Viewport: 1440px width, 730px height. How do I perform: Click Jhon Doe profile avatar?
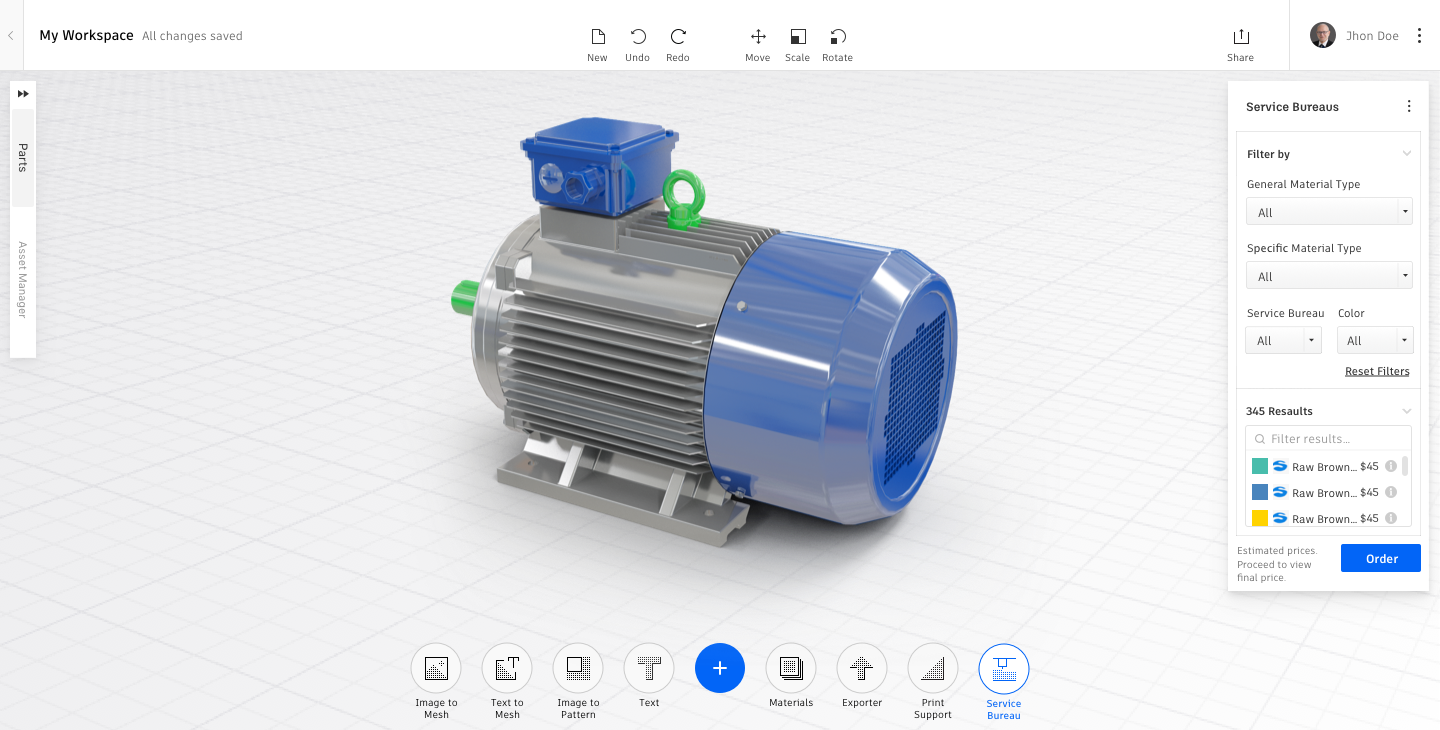(1323, 35)
